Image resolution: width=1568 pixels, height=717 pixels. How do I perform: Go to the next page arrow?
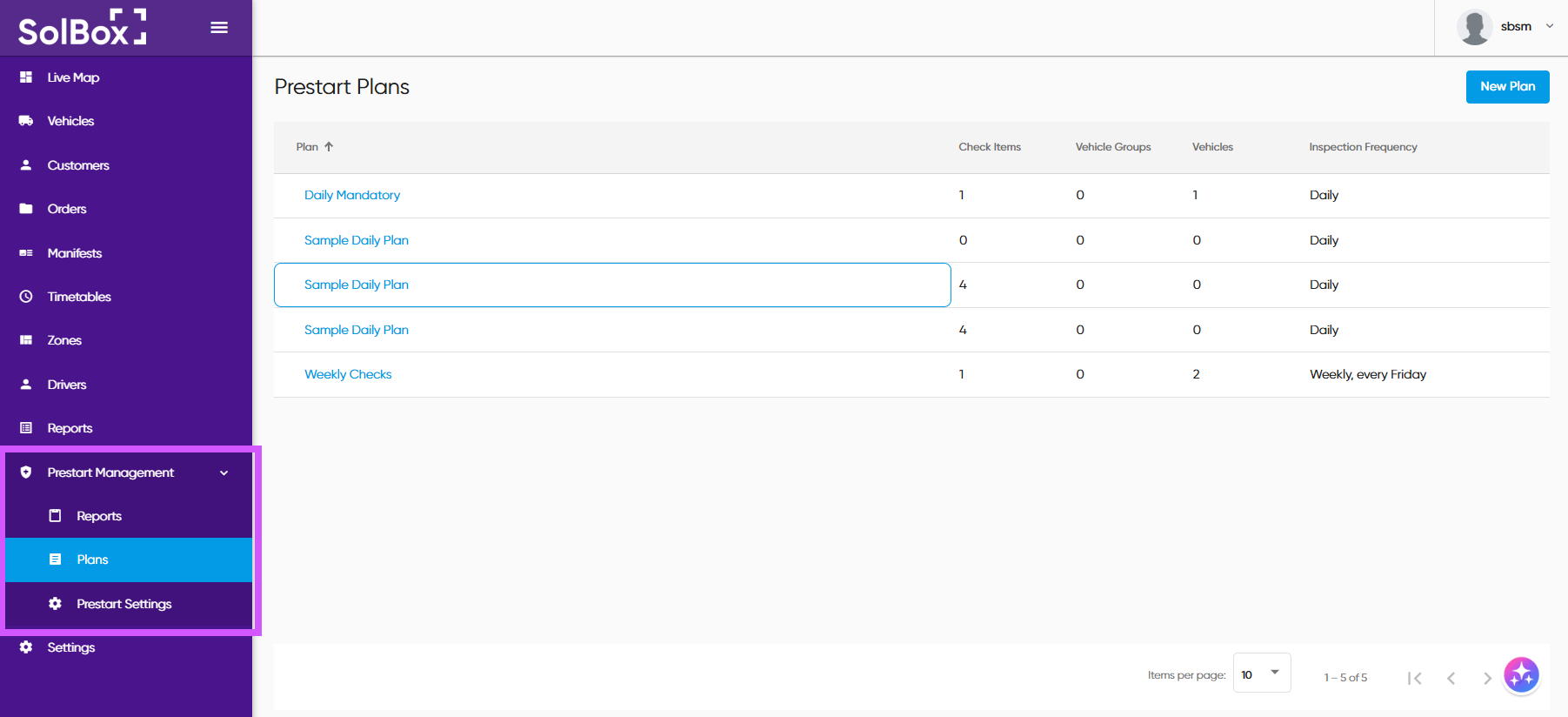(x=1487, y=678)
